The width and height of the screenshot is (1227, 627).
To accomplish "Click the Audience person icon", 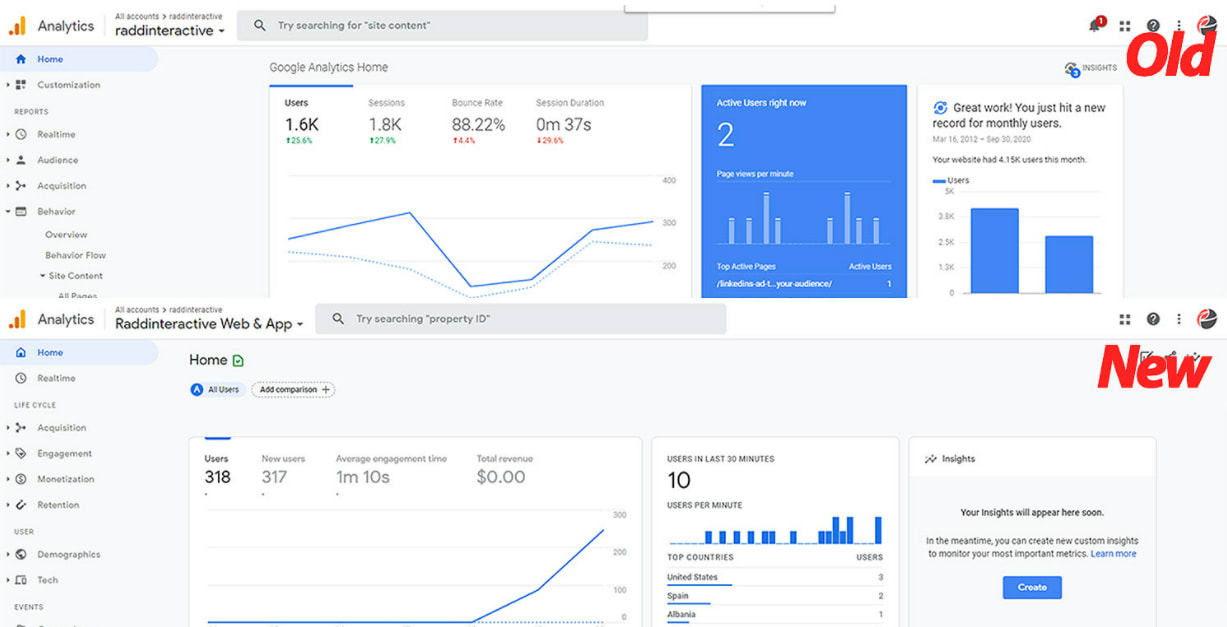I will coord(21,160).
